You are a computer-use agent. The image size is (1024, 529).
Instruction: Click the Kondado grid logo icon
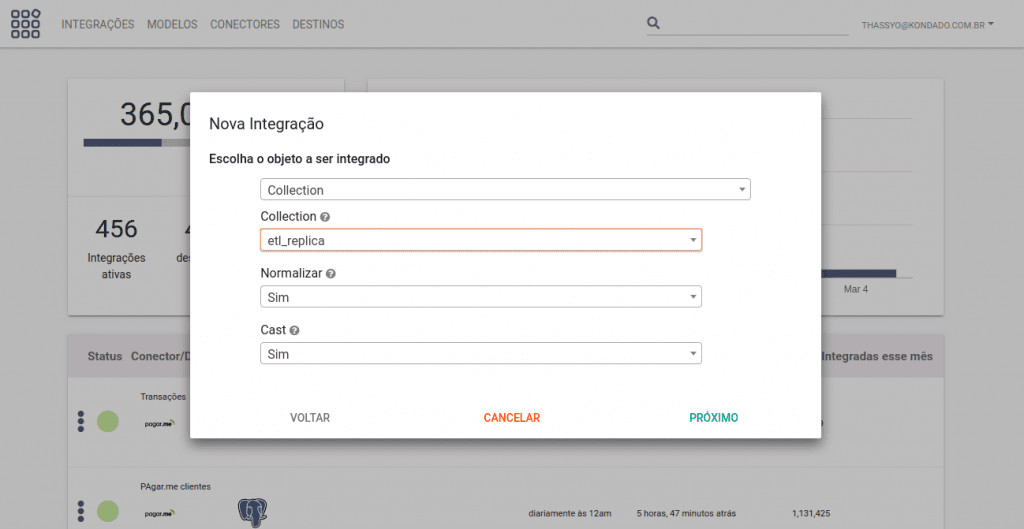25,24
